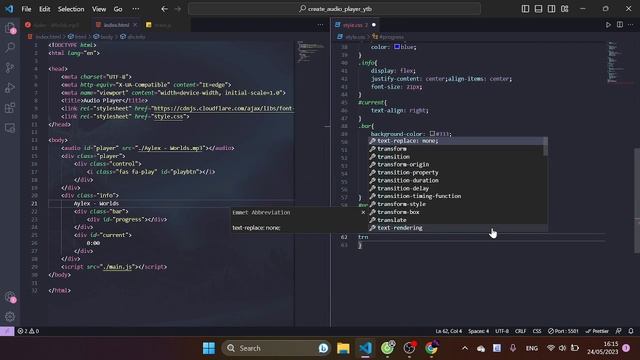Image resolution: width=640 pixels, height=360 pixels.
Task: Click the Ln 62, Col 4 indicator
Action: [449, 331]
